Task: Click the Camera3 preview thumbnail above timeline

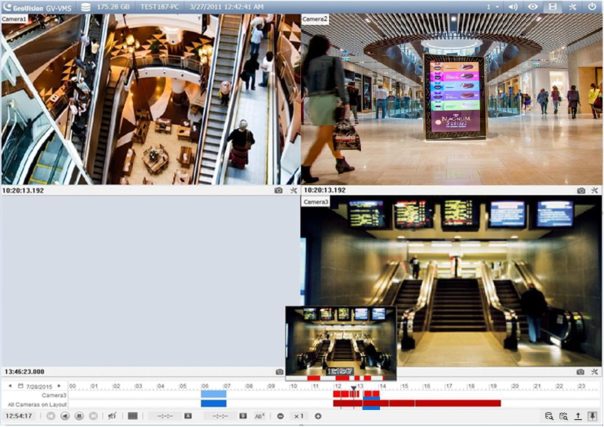Action: (340, 340)
